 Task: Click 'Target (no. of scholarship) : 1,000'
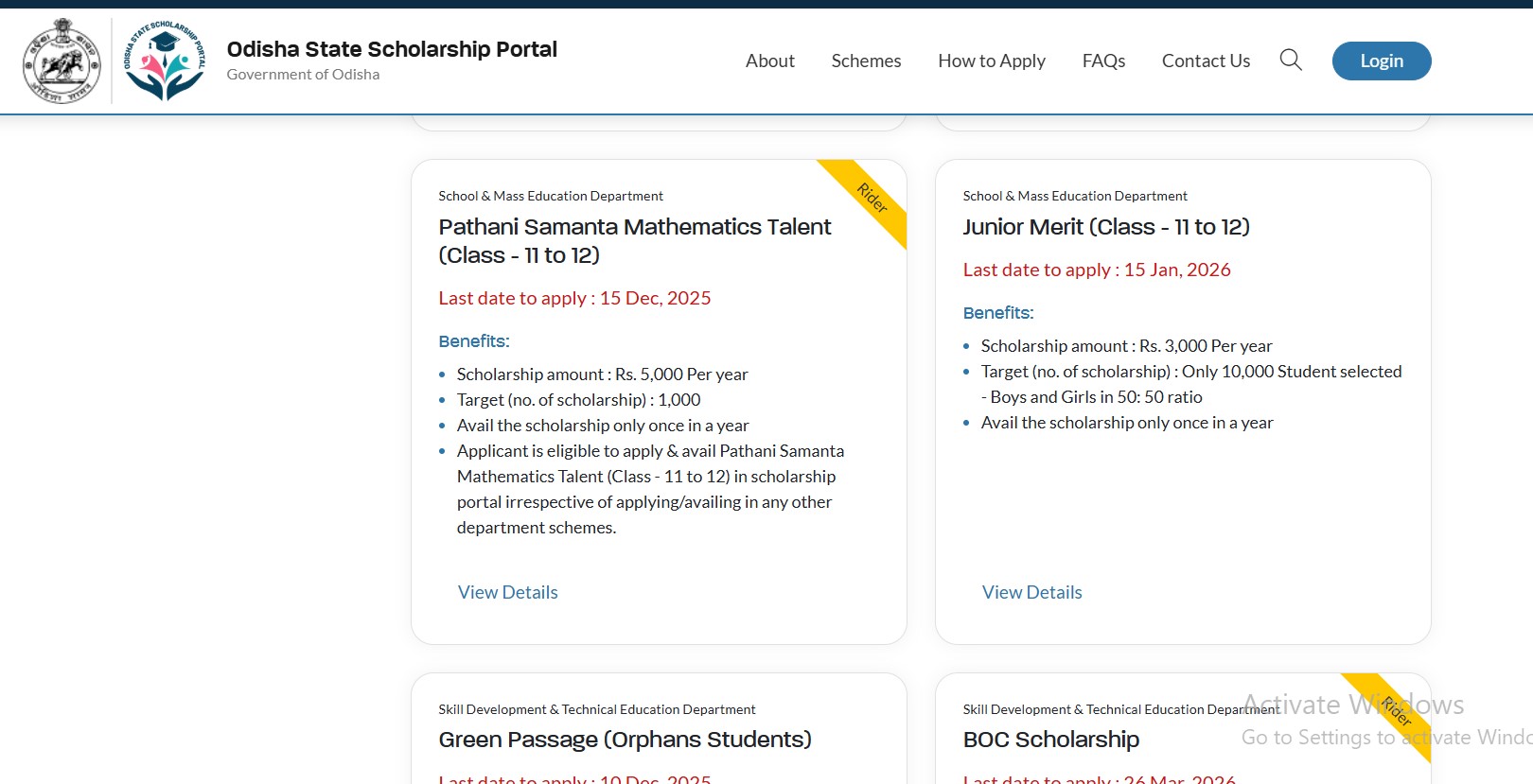pos(578,400)
